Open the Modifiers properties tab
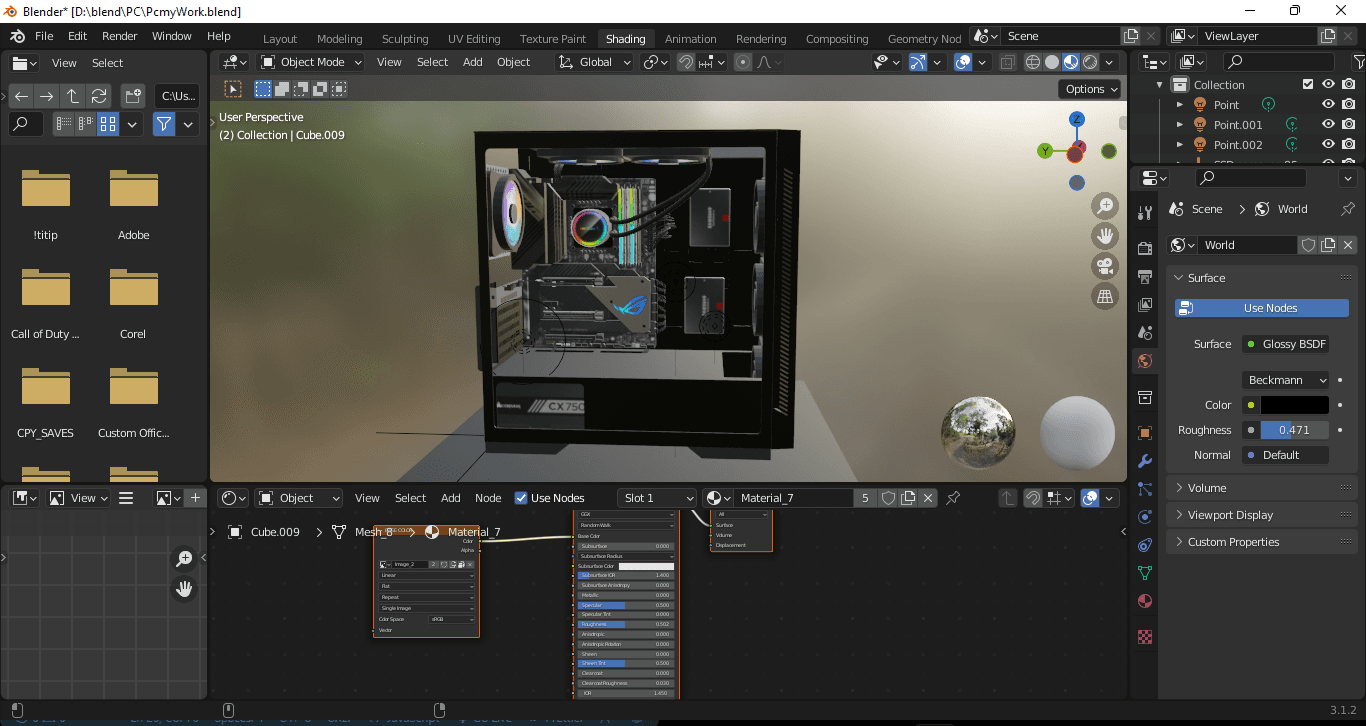This screenshot has height=726, width=1366. click(x=1145, y=461)
